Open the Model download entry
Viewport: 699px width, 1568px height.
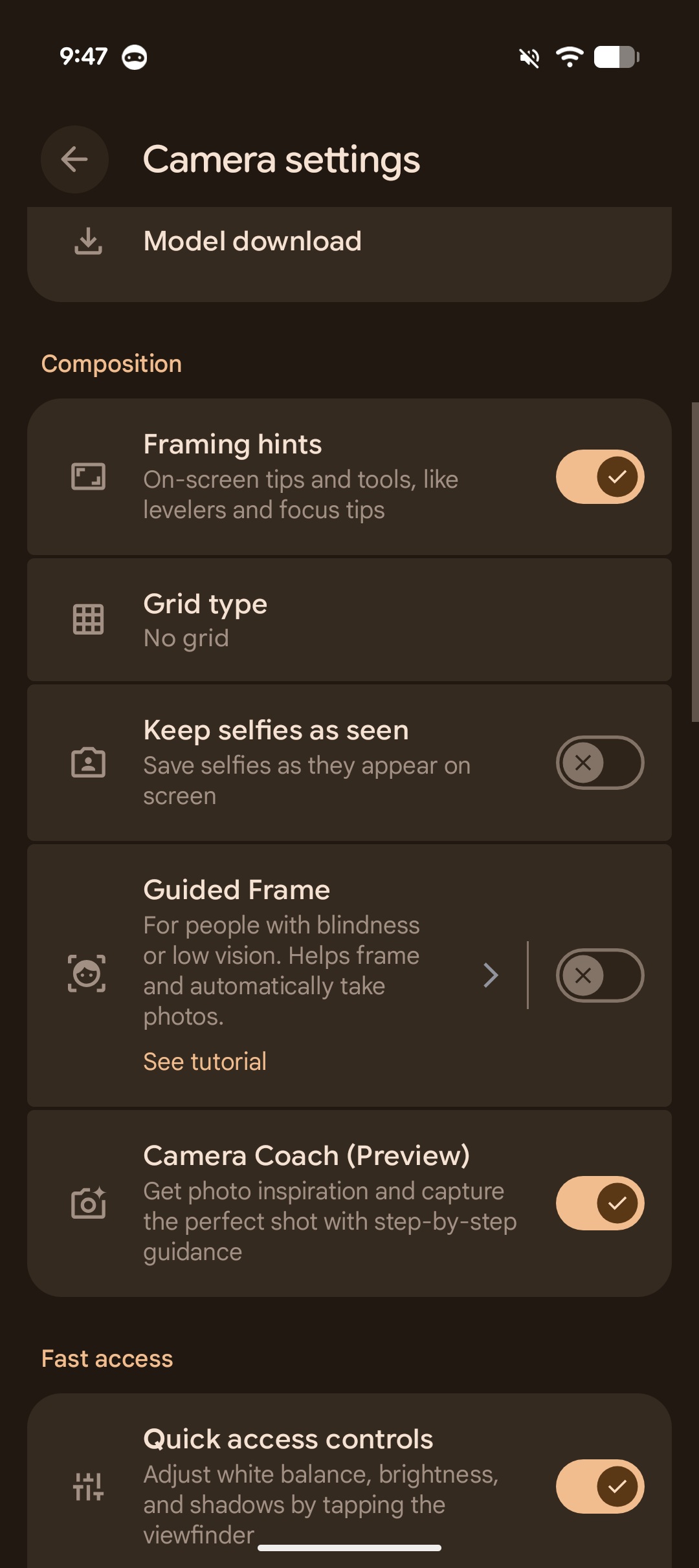[252, 241]
